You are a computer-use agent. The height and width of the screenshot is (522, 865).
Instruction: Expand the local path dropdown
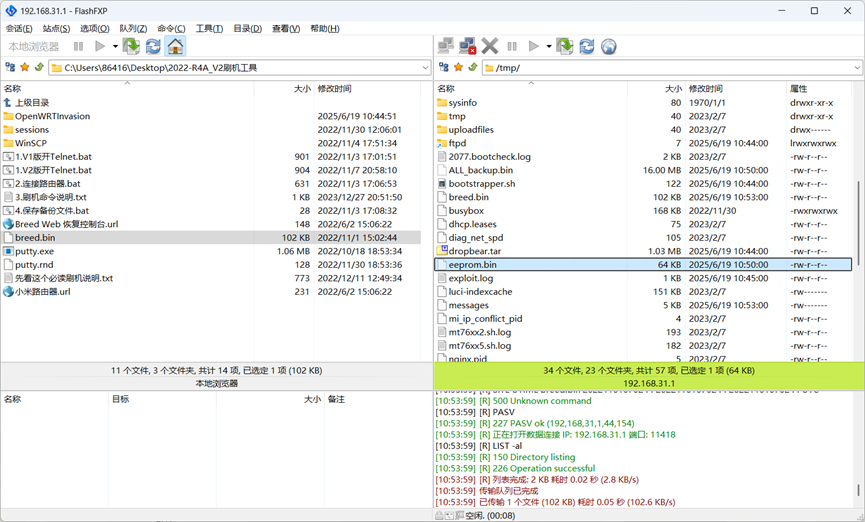coord(425,68)
